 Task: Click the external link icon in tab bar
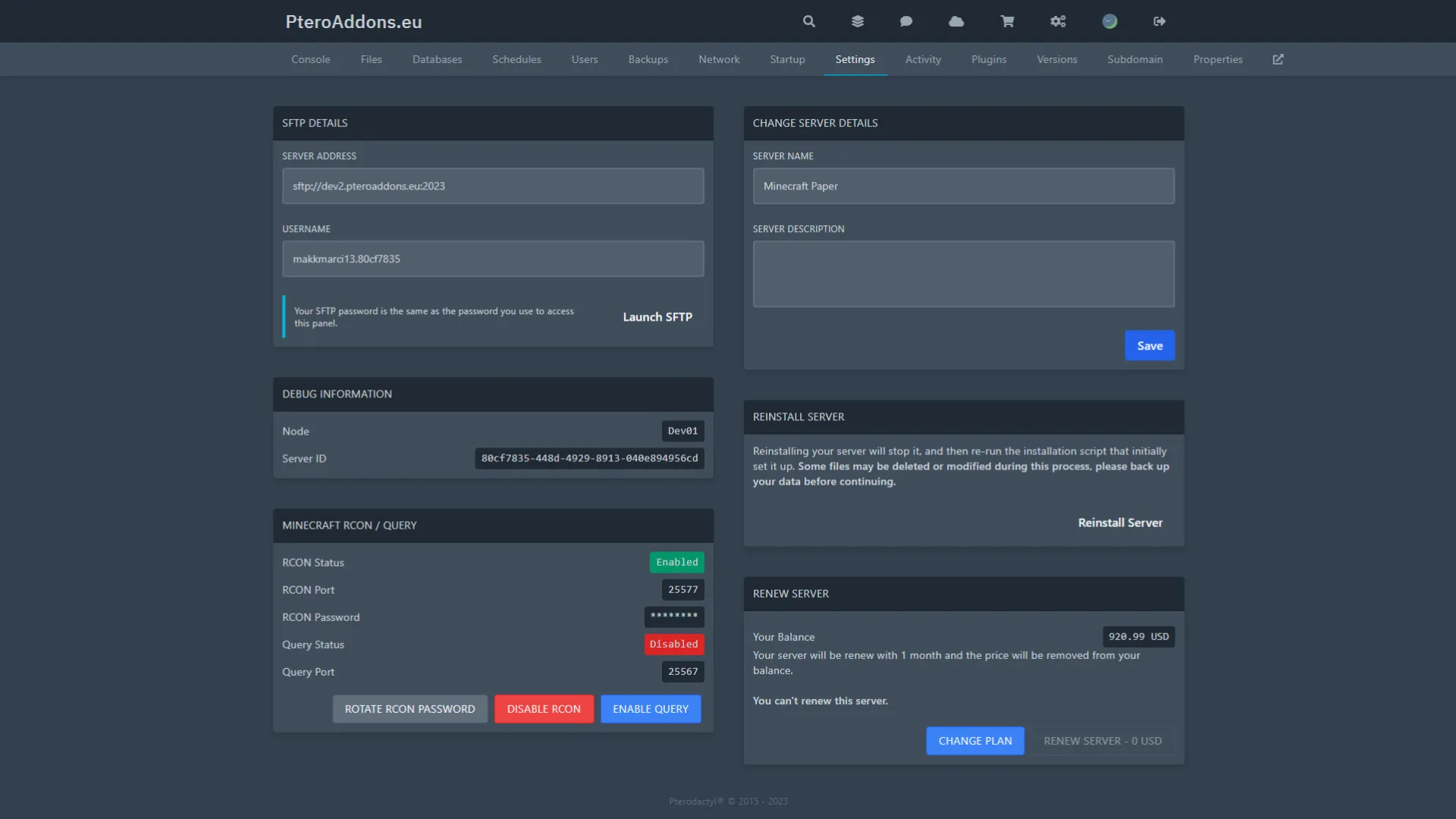point(1278,59)
